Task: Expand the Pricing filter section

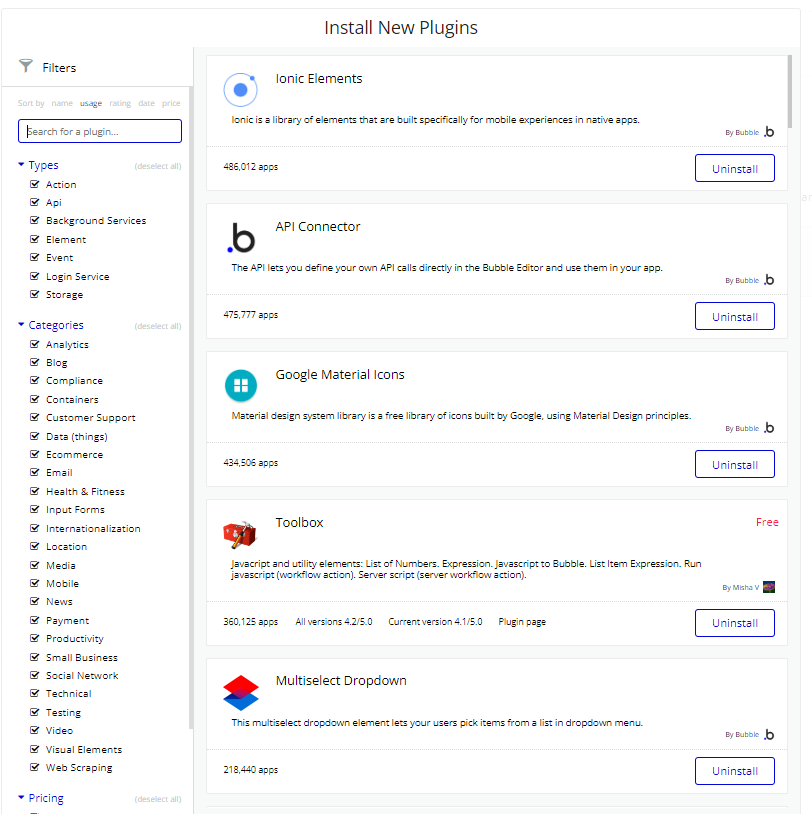Action: [x=21, y=799]
